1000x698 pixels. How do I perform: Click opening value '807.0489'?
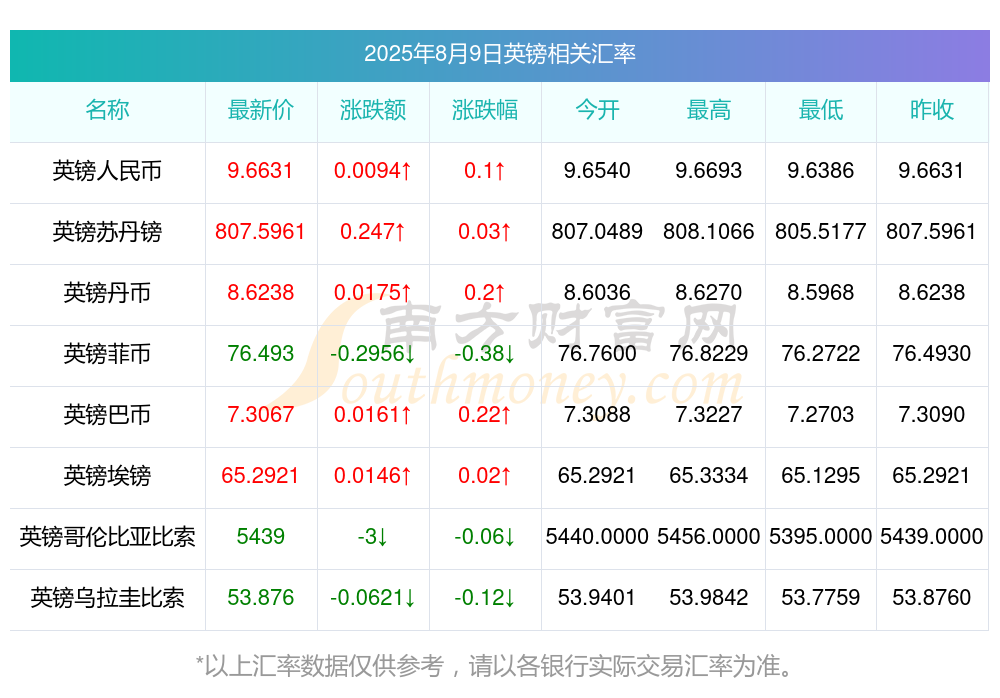point(597,232)
